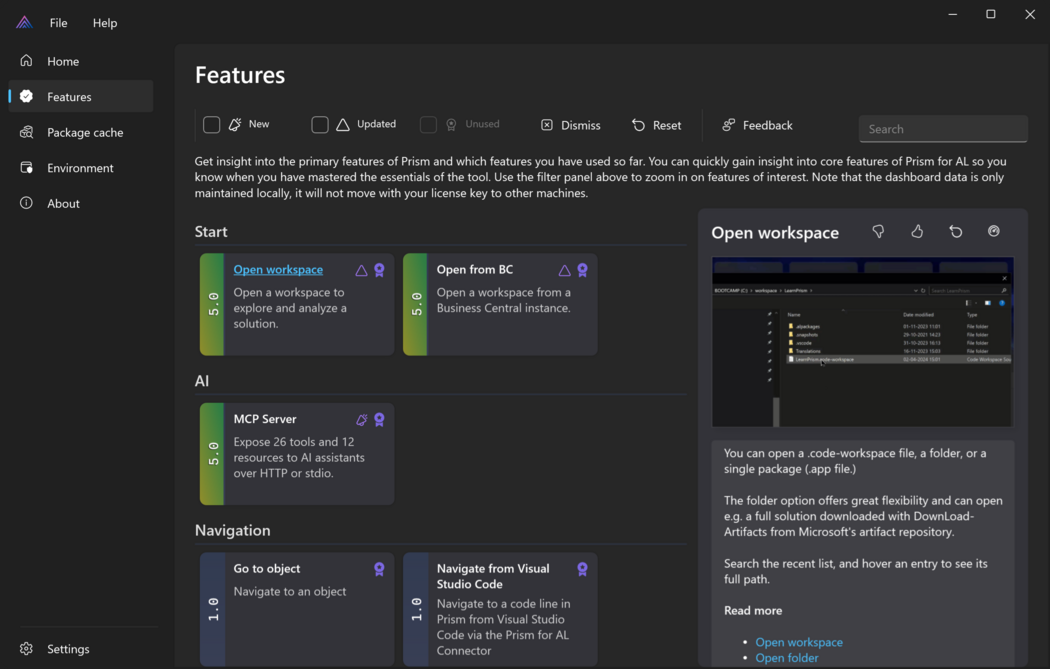Click the Updated filter triangle icon
1050x669 pixels.
coord(343,125)
